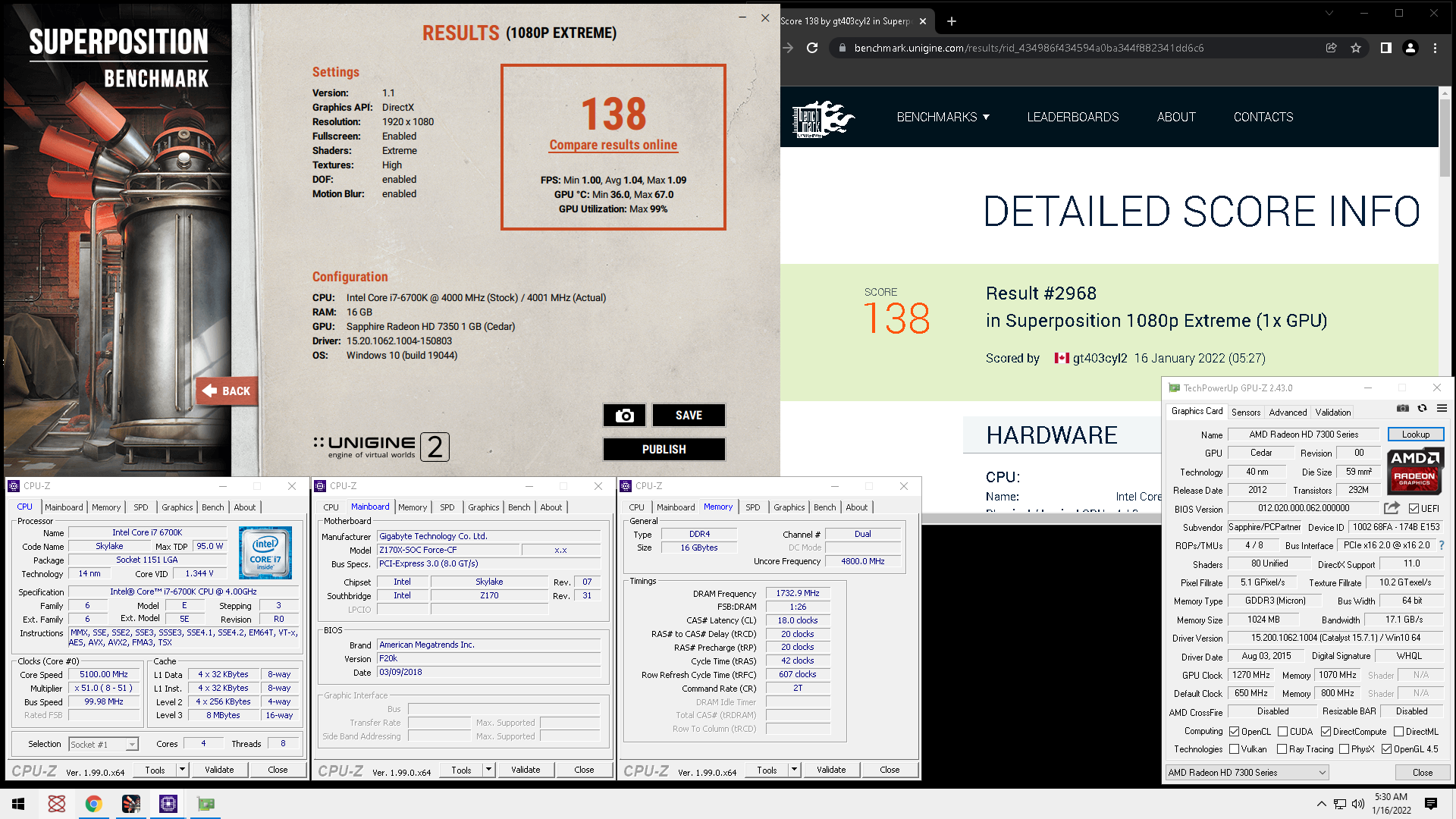Screen dimensions: 1456x819
Task: Click the Bus Interface question mark icon
Action: coord(1441,545)
